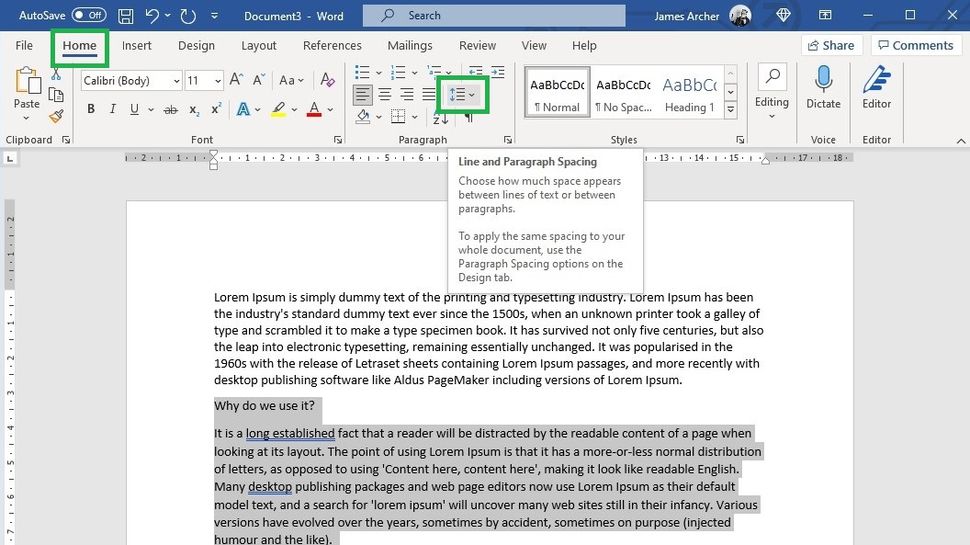The height and width of the screenshot is (545, 970).
Task: Select the Format Painter brush
Action: point(56,116)
